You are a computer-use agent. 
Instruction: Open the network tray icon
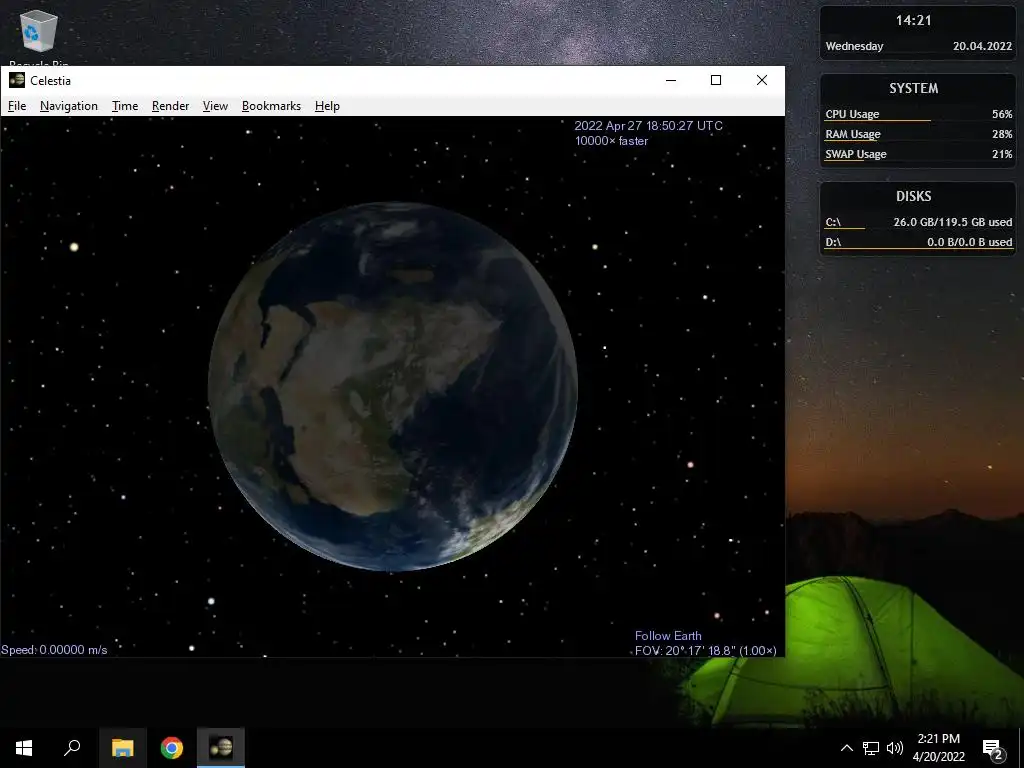click(x=871, y=748)
